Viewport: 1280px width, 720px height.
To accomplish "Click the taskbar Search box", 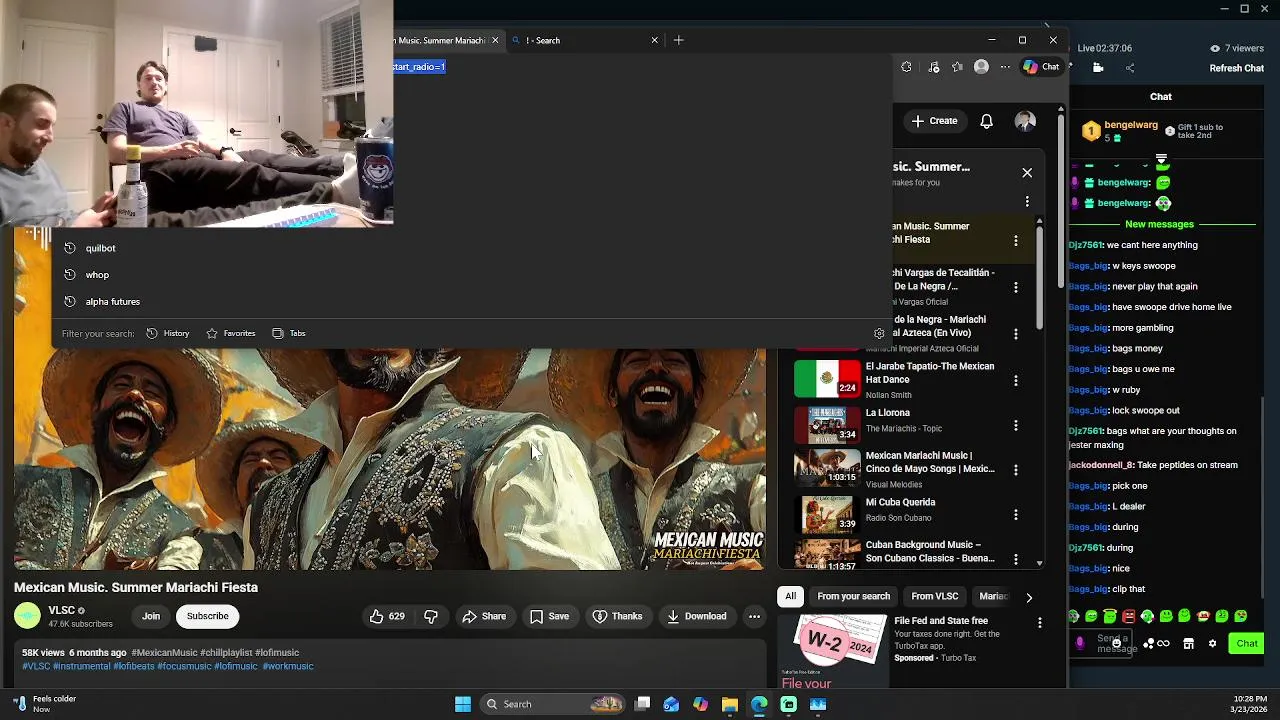I will (552, 704).
